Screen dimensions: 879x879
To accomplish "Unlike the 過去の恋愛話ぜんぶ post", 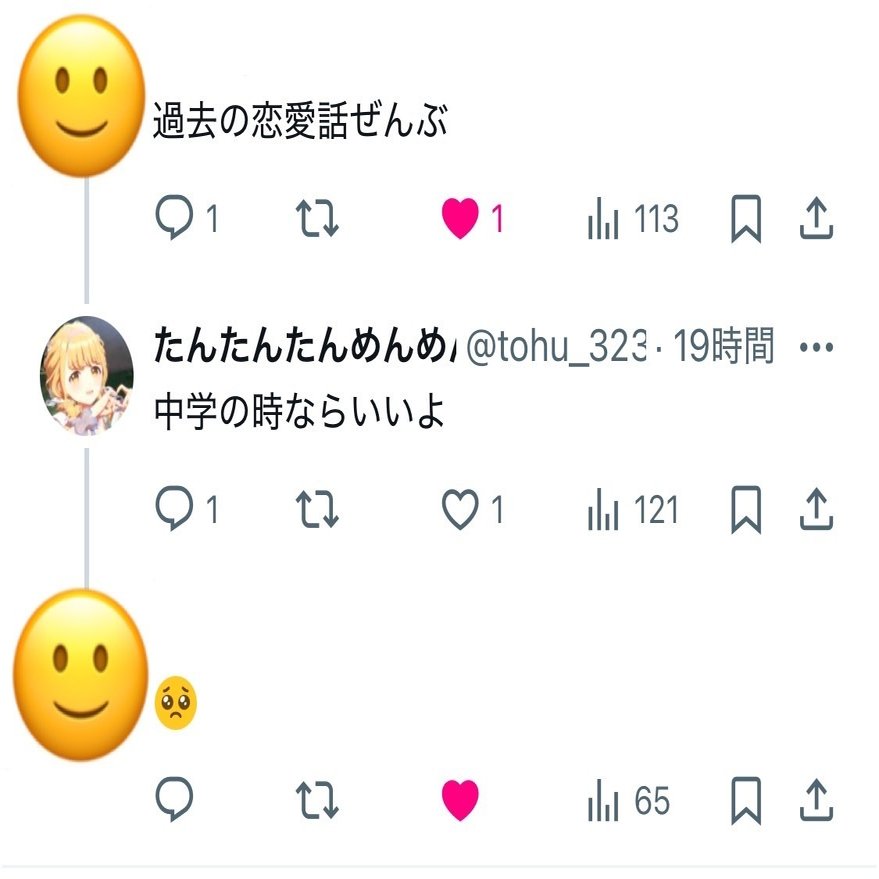I will 473,218.
